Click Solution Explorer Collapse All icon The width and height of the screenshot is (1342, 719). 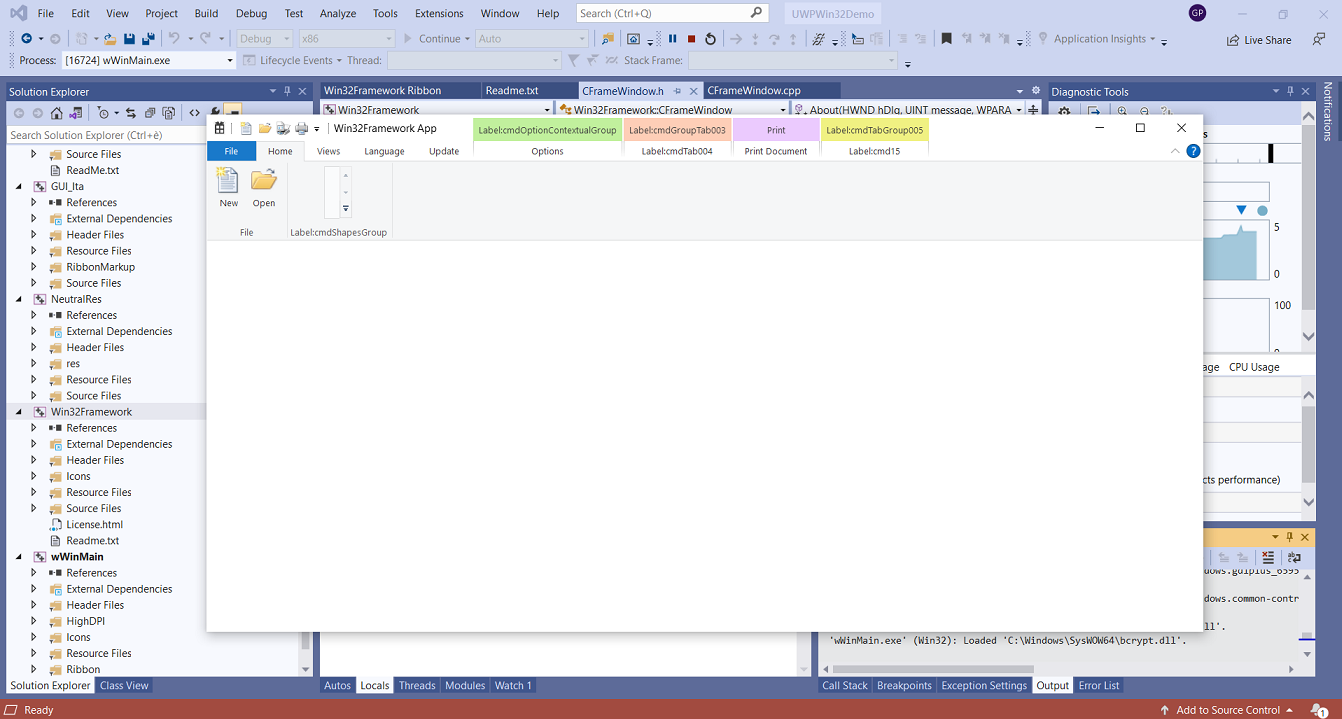click(x=149, y=113)
